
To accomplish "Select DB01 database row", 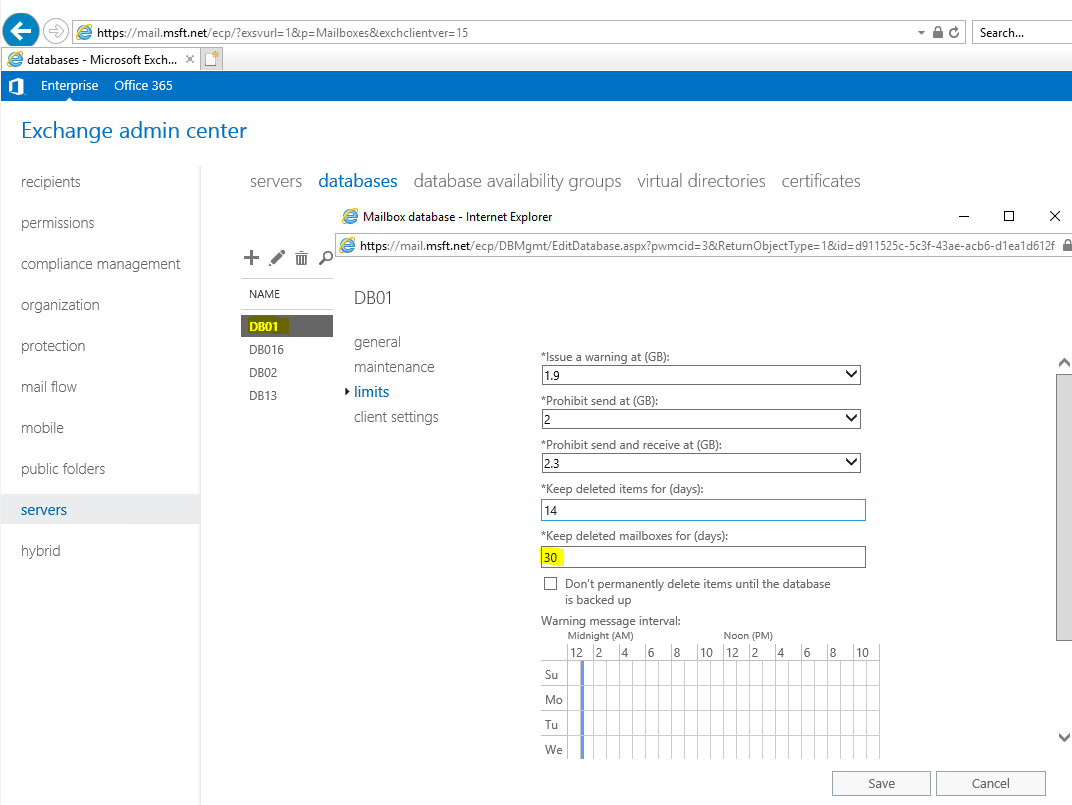I will 286,326.
